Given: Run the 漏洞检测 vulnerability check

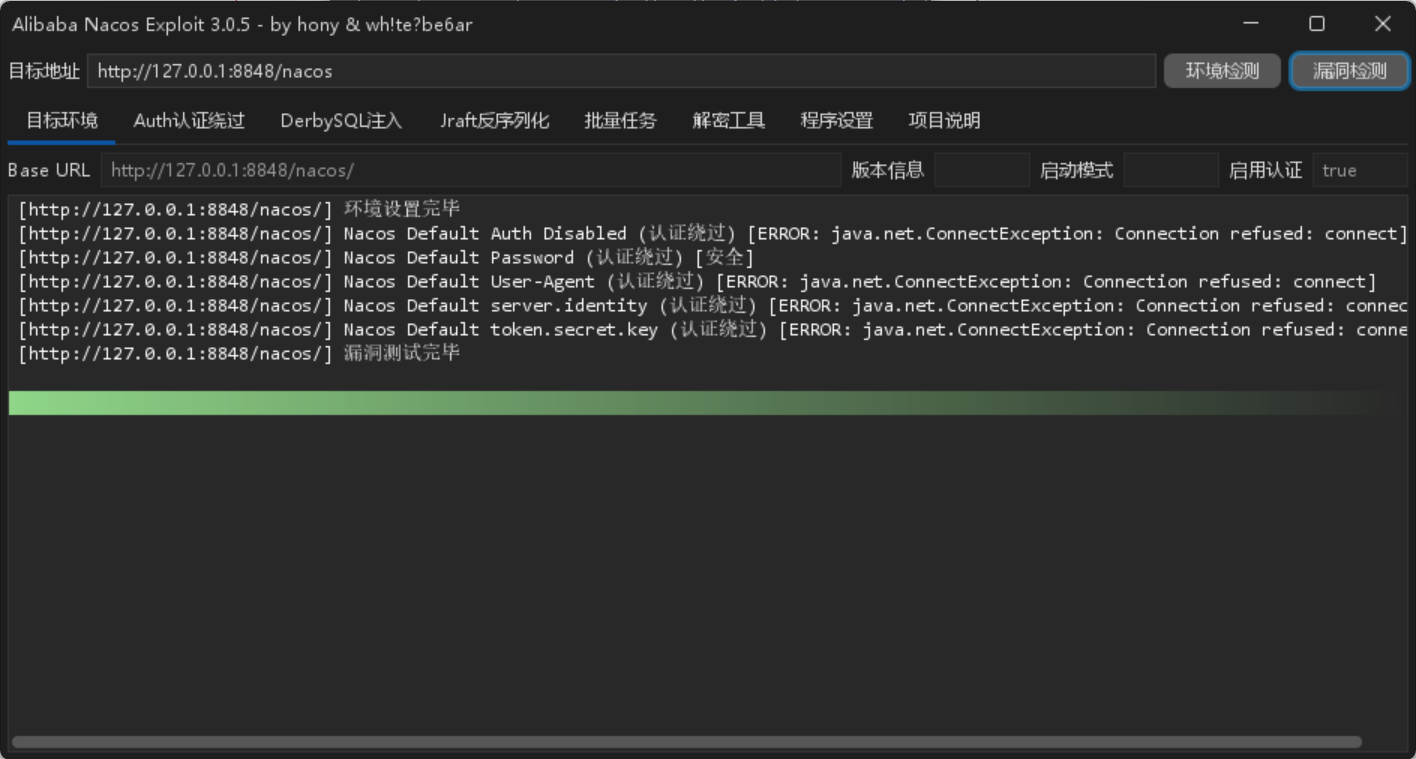Looking at the screenshot, I should [1350, 71].
